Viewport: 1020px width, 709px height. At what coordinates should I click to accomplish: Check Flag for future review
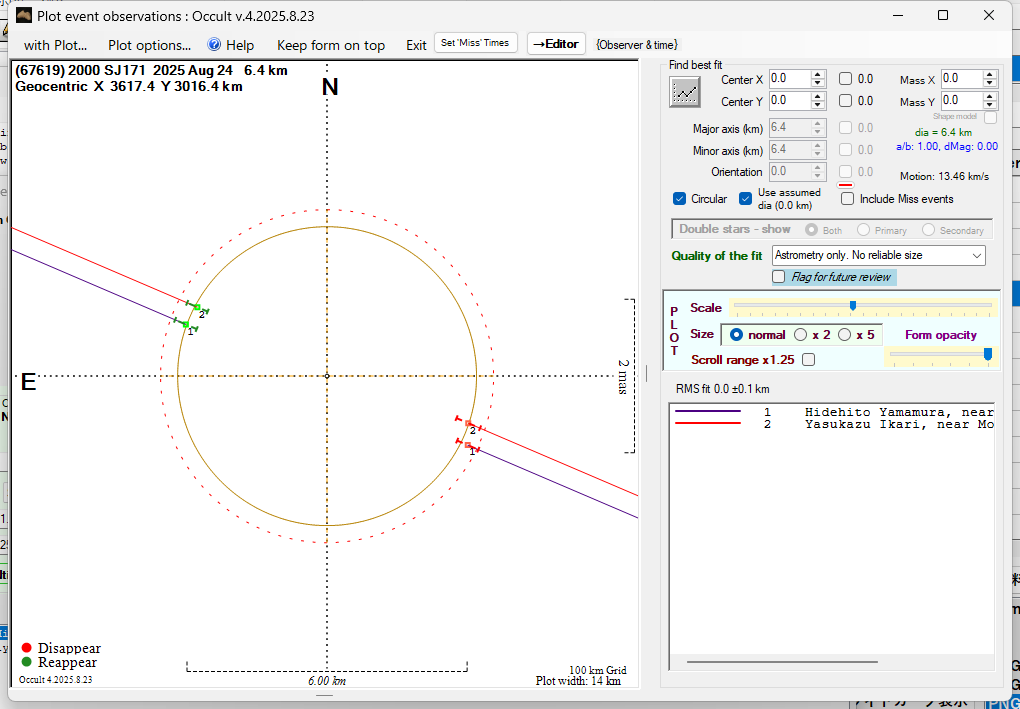click(x=780, y=277)
